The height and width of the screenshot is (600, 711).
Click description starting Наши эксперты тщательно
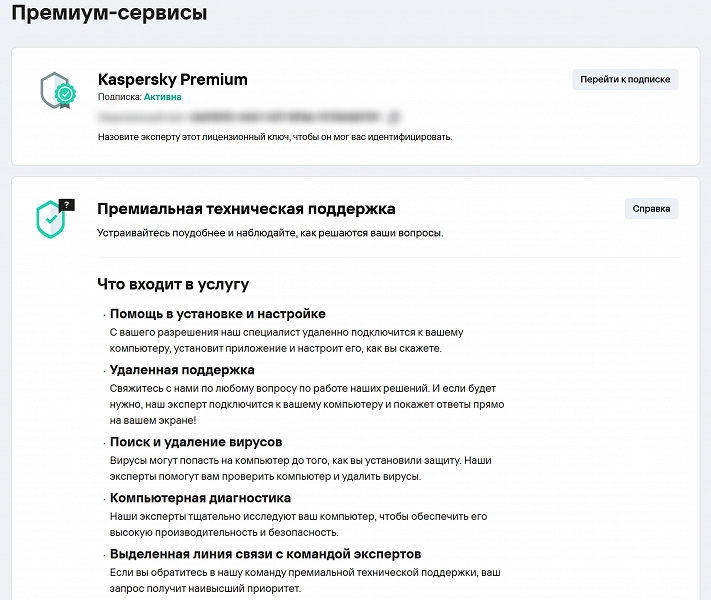click(x=298, y=524)
